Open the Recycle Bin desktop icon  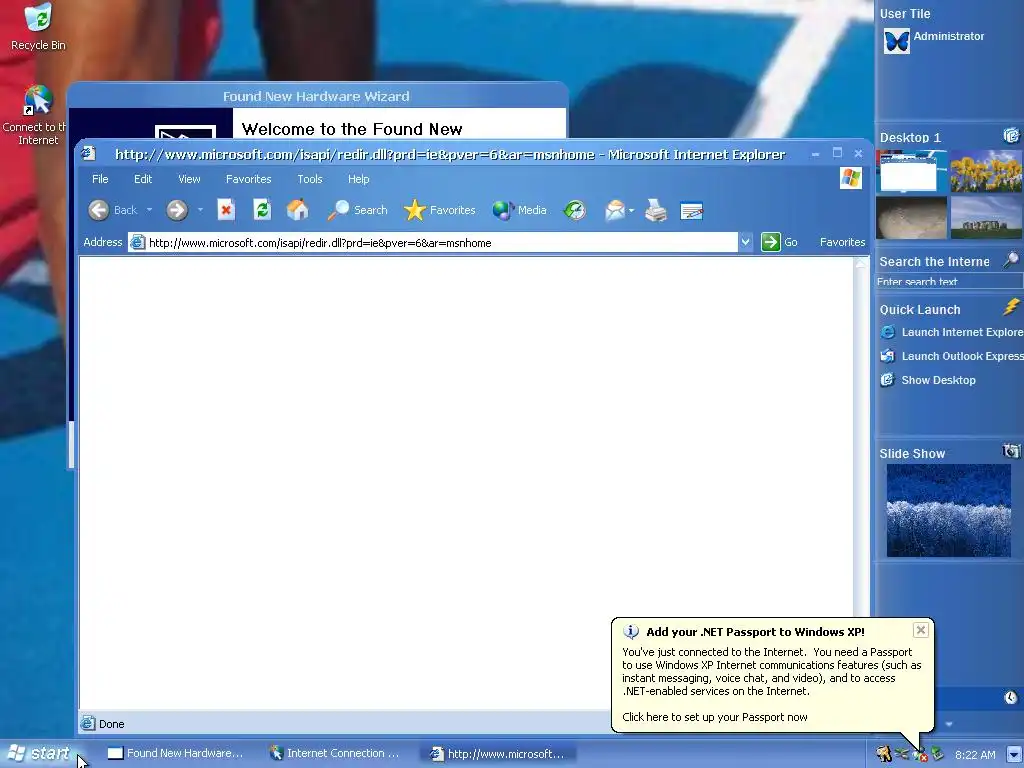point(38,27)
